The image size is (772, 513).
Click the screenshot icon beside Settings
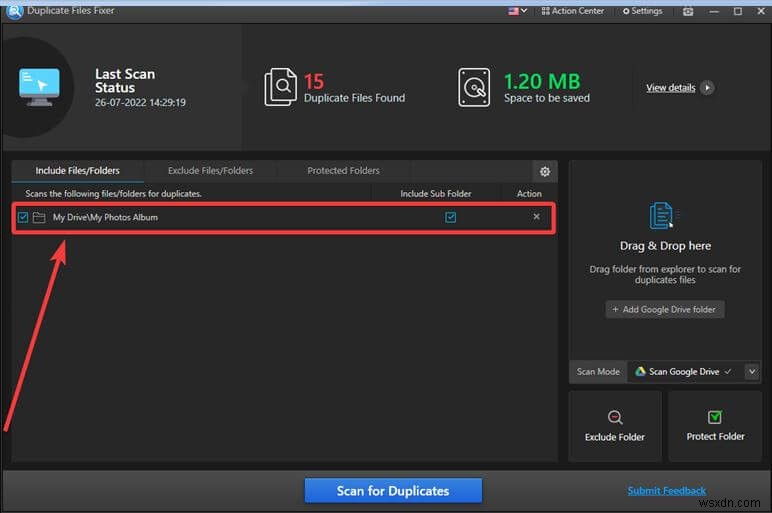688,11
